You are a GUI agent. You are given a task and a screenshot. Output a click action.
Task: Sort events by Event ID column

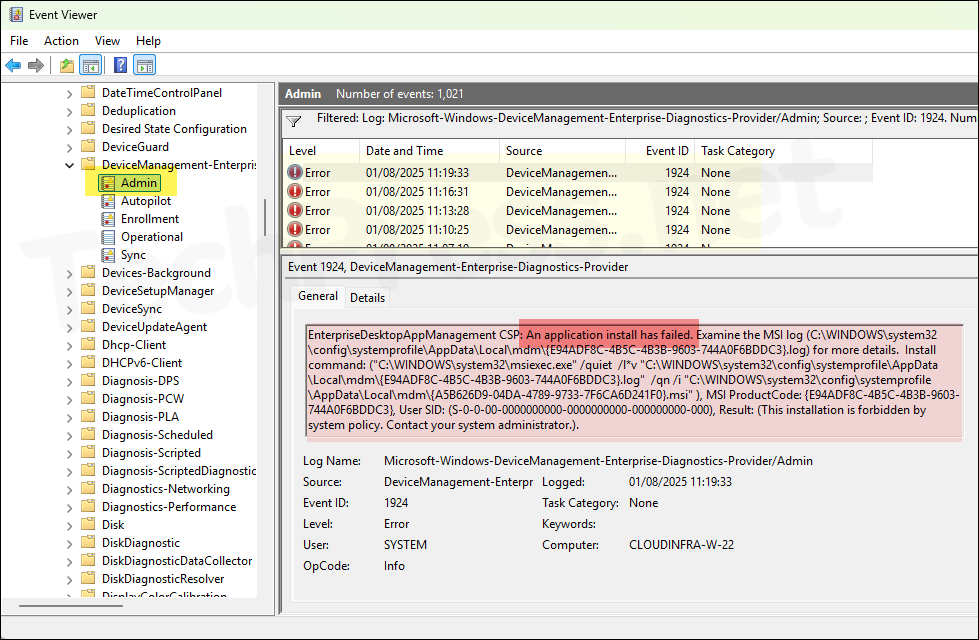click(660, 150)
